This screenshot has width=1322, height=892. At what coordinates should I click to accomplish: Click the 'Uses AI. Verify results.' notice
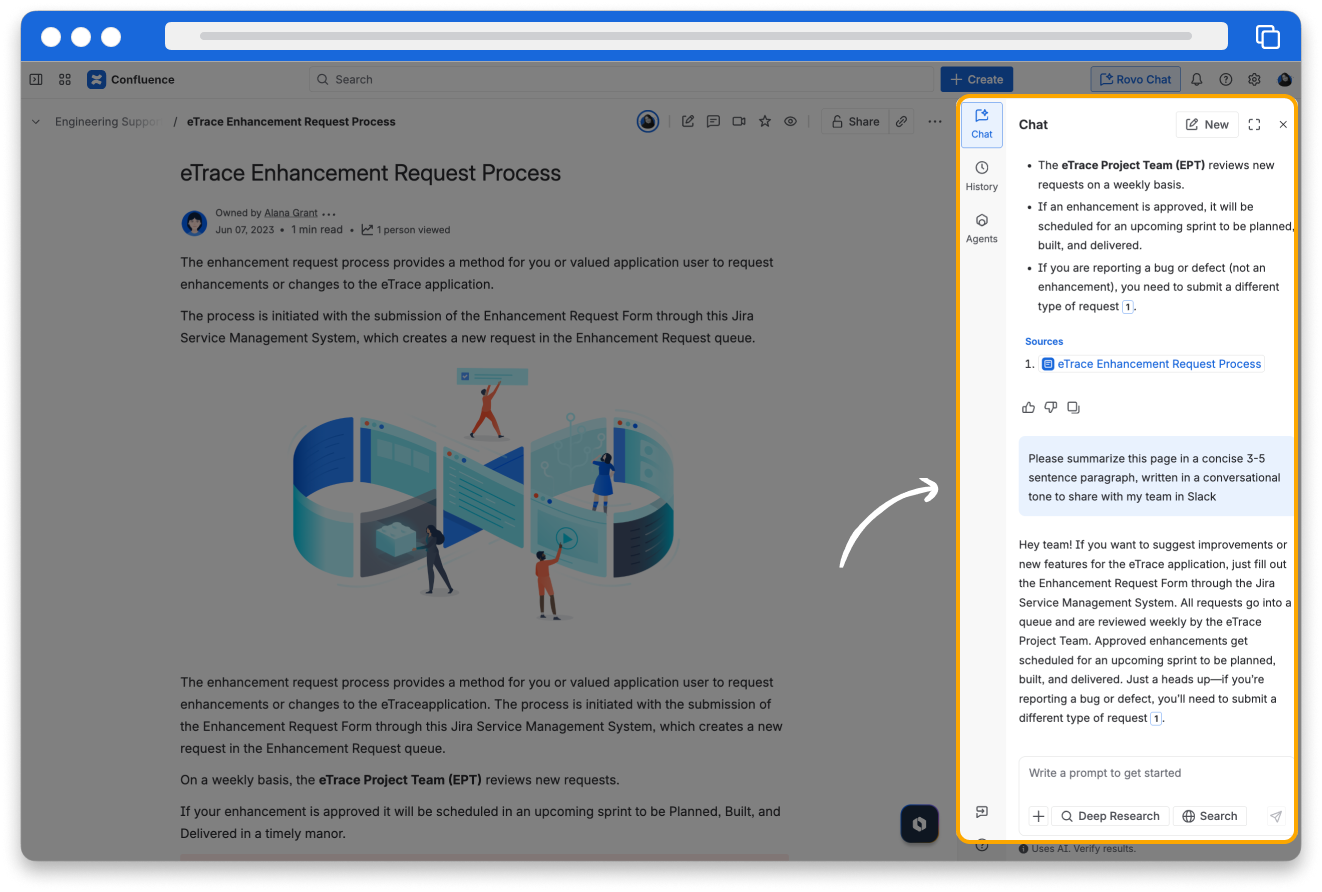tap(1077, 848)
